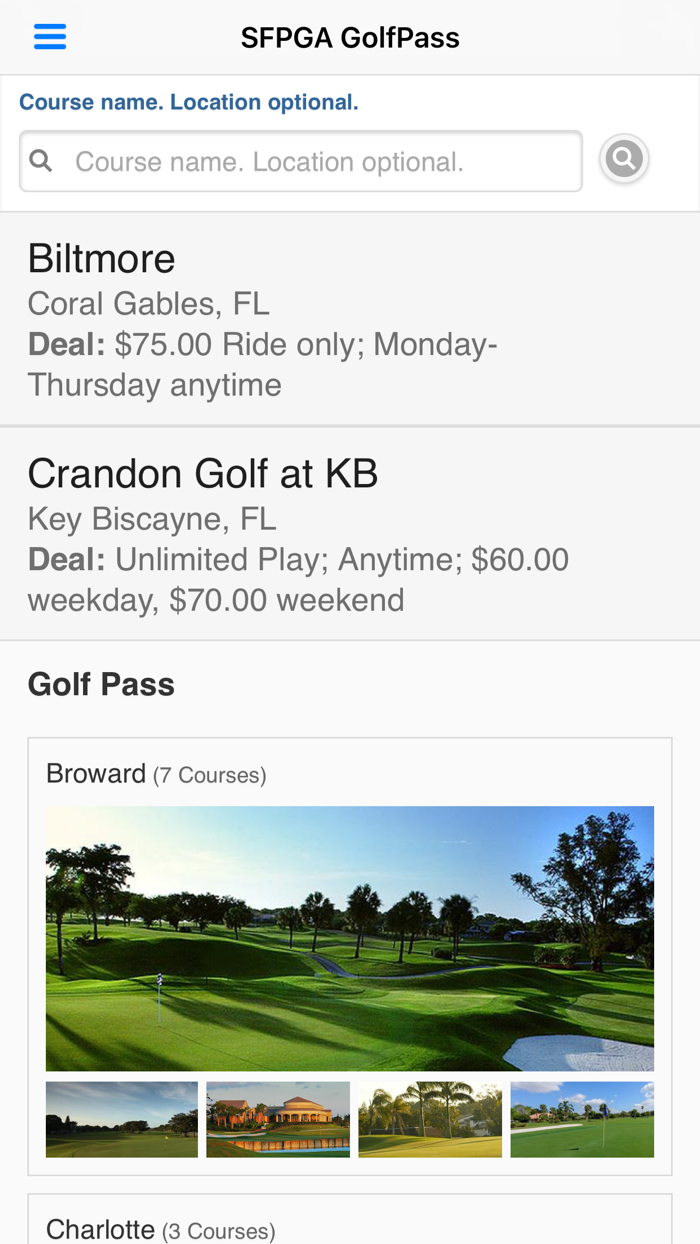Select the Biltmore course listing
700x1244 pixels.
tap(101, 258)
